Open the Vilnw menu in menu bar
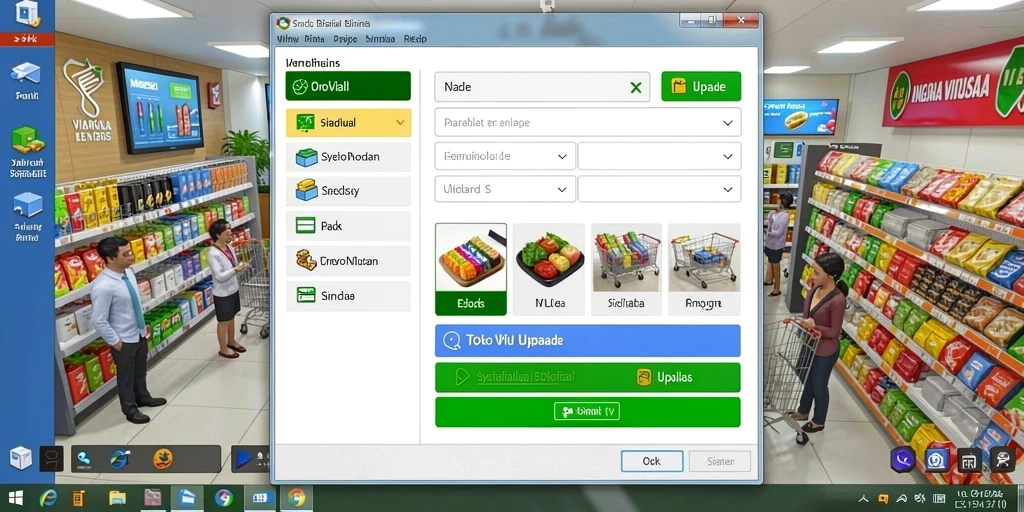The width and height of the screenshot is (1024, 512). [287, 39]
